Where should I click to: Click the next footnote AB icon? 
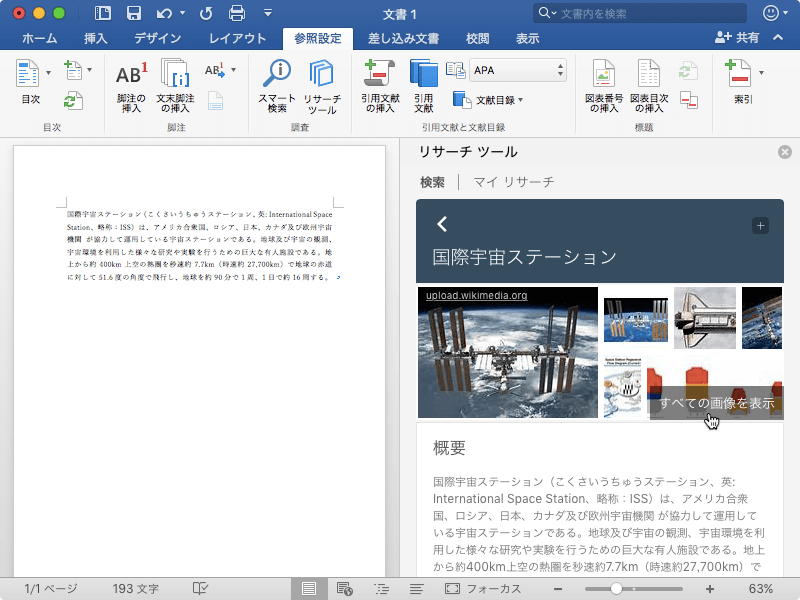tap(215, 70)
